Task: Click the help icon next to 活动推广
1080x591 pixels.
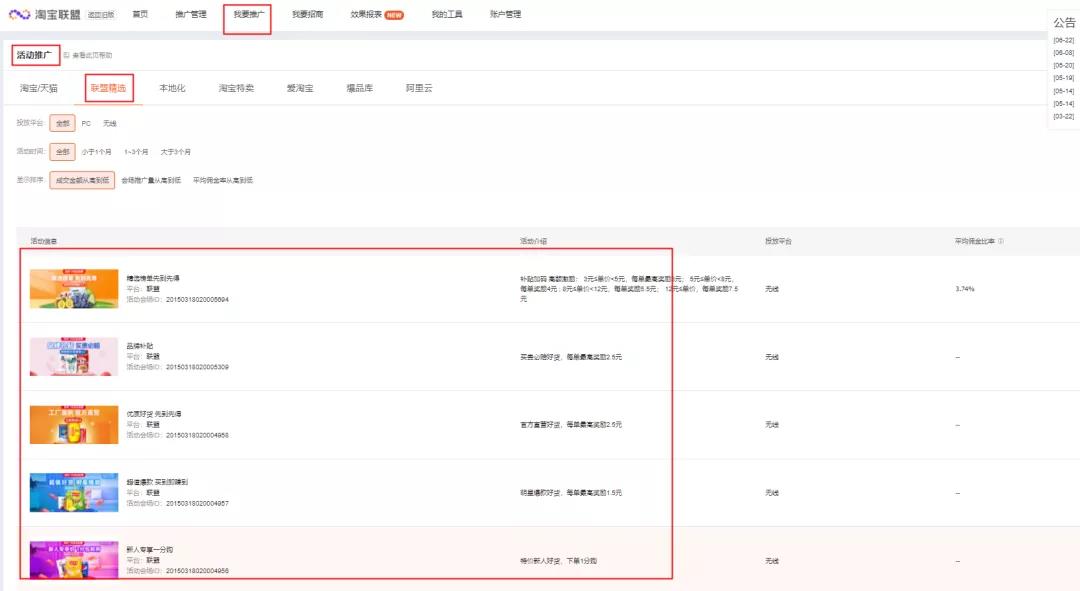Action: (x=67, y=55)
